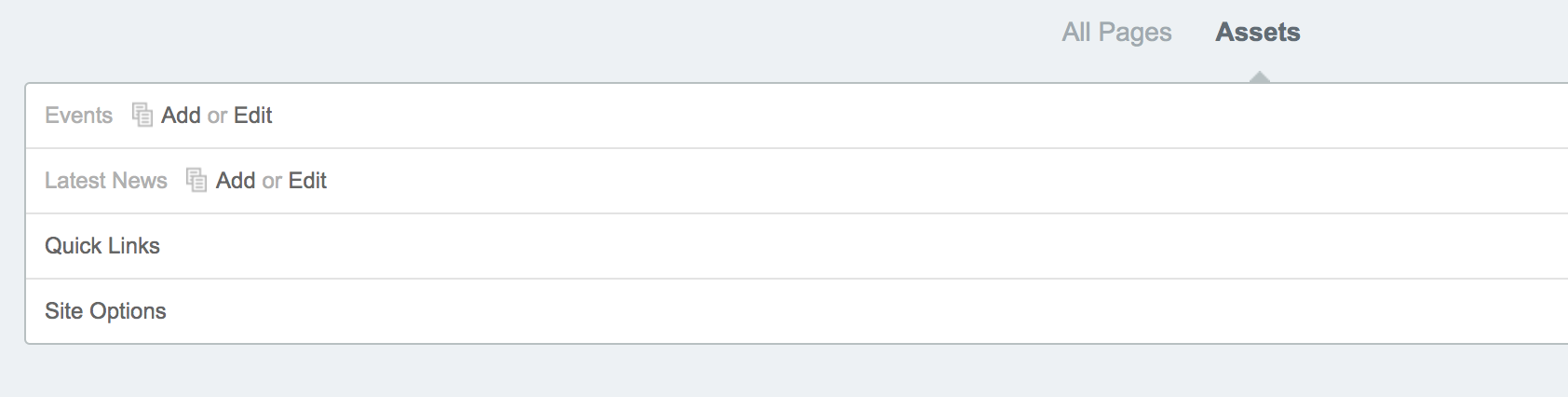Open the Quick Links item

102,245
